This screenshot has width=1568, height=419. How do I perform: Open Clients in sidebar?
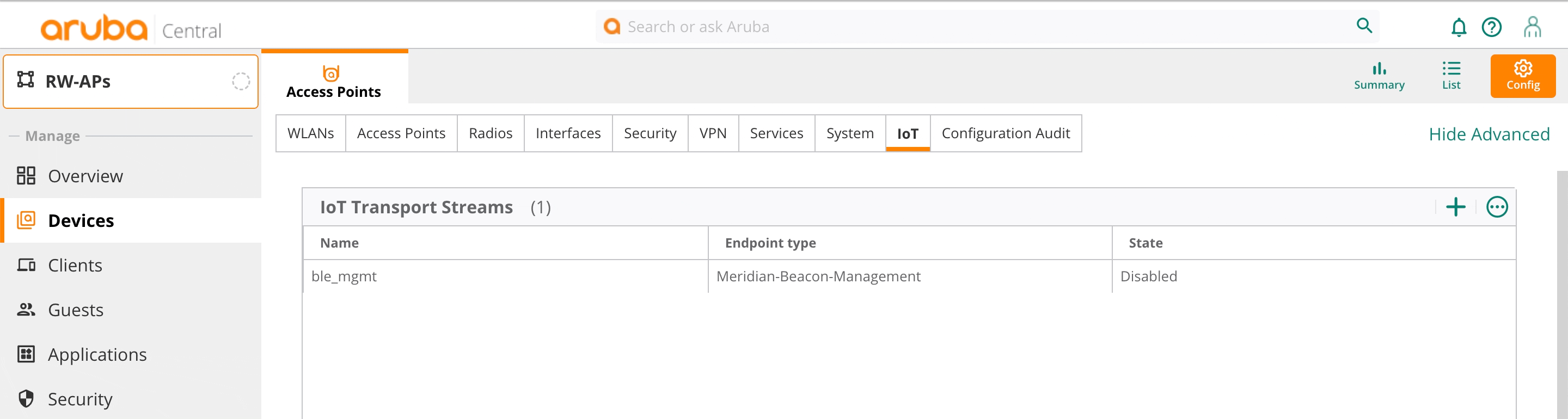(131, 265)
